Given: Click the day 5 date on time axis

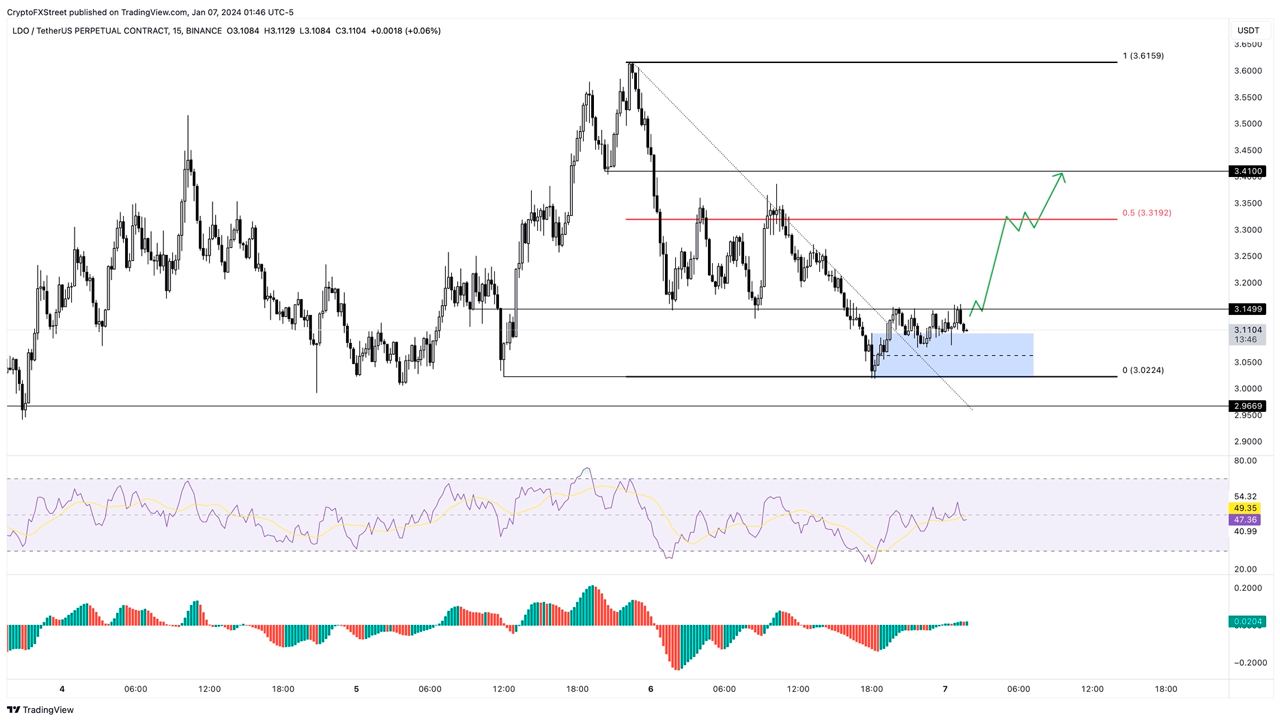Looking at the screenshot, I should pos(356,689).
